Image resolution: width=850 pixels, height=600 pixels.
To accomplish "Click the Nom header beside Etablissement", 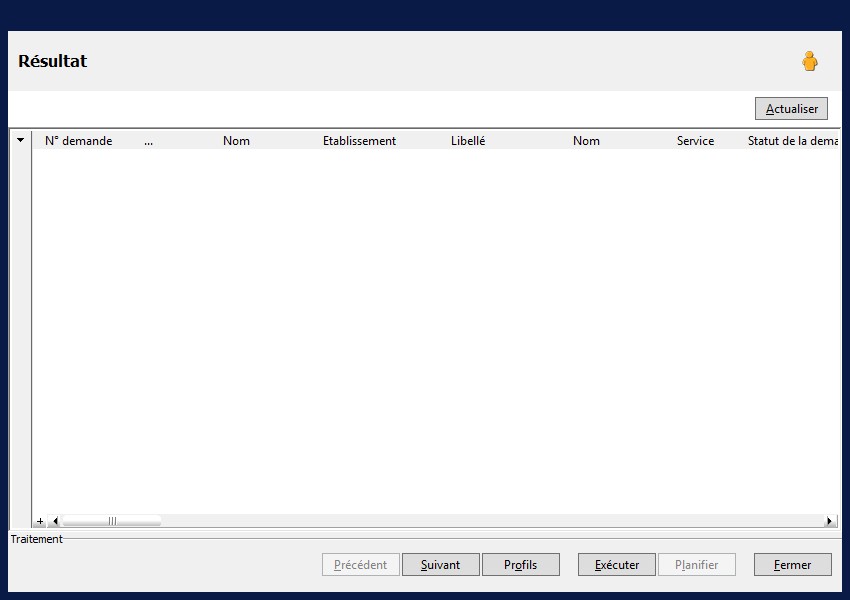I will [x=236, y=141].
